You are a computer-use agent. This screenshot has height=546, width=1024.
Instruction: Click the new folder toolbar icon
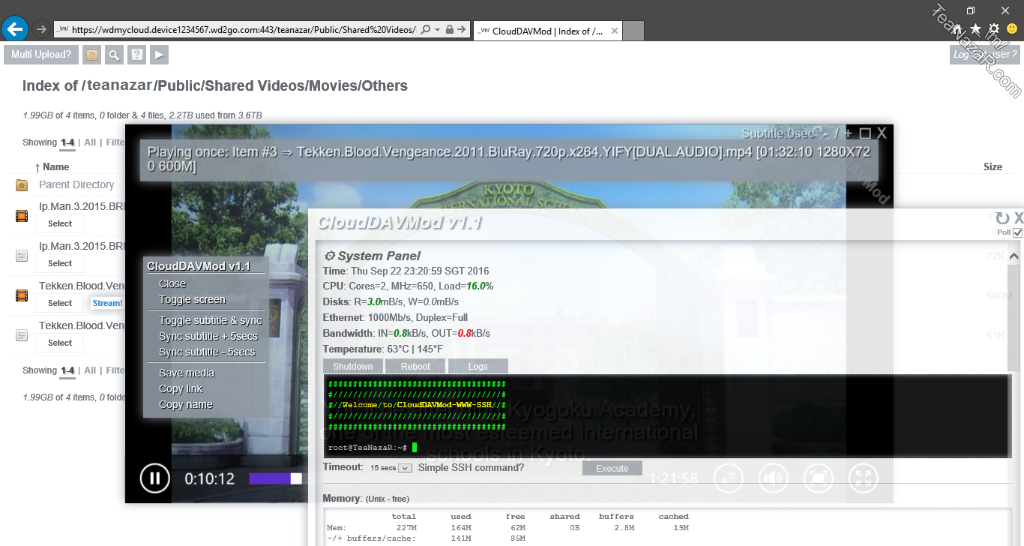(x=92, y=55)
